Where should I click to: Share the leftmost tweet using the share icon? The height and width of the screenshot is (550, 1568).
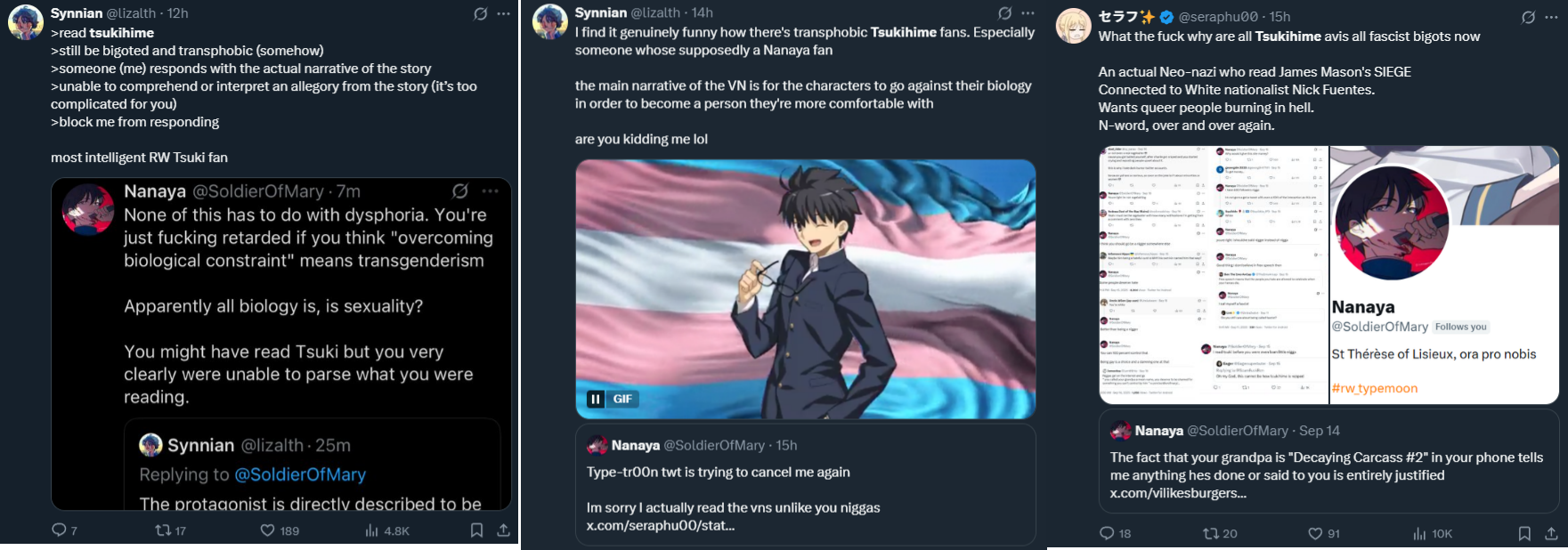[x=503, y=530]
